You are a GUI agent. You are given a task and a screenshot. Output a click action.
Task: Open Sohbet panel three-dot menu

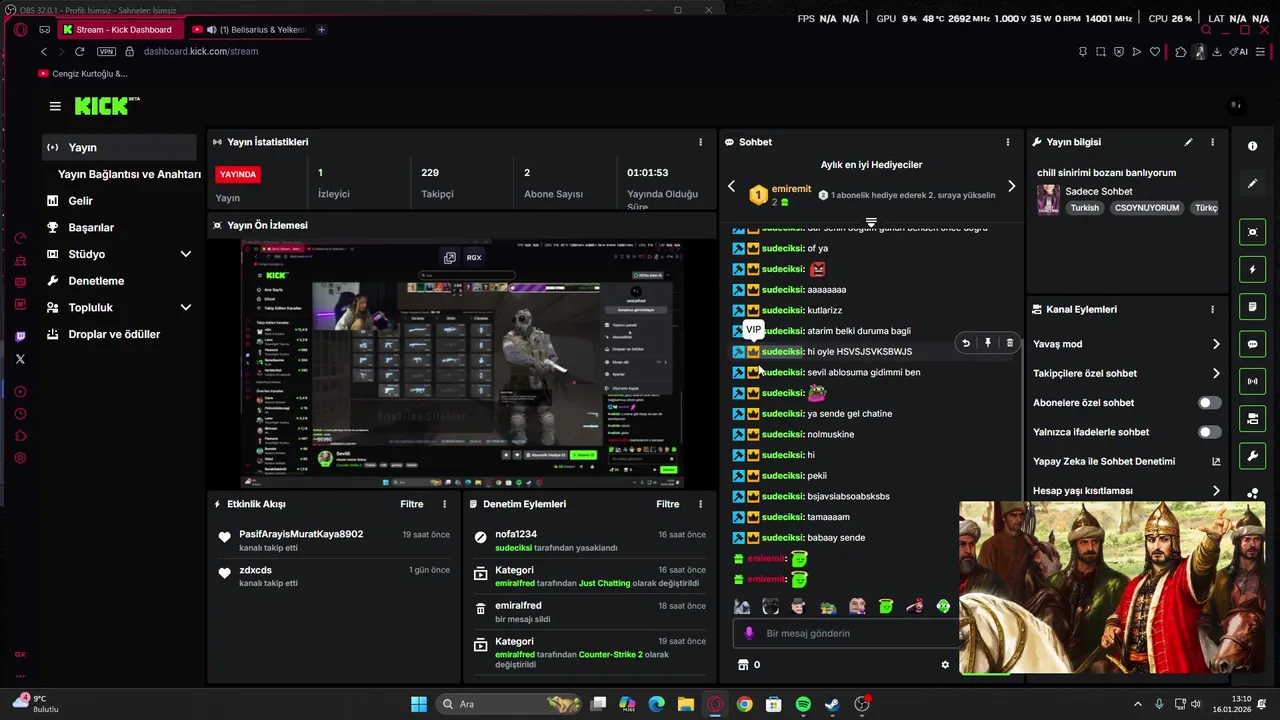(1007, 142)
